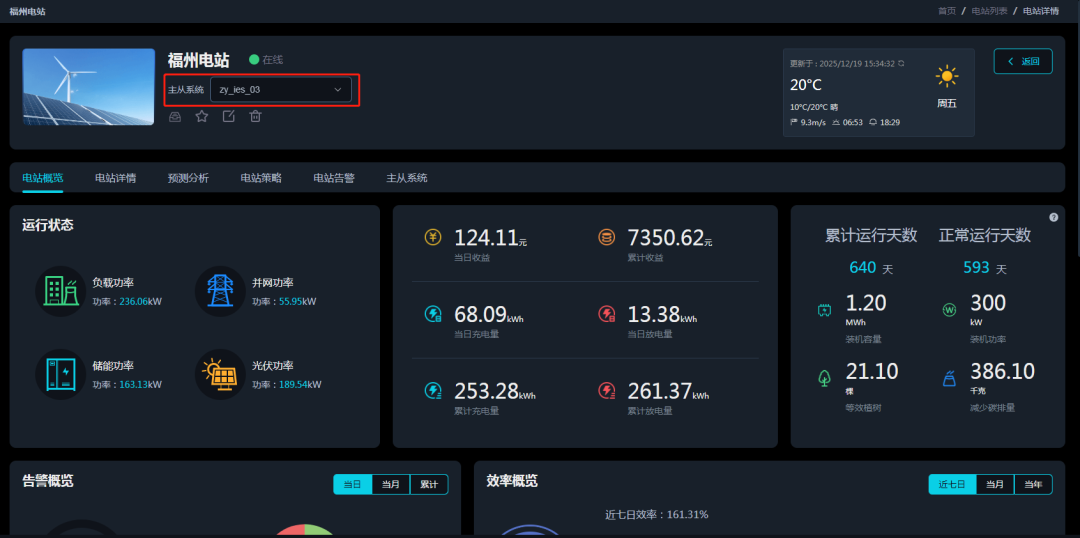Screen dimensions: 1080x538
Task: Click the 累计充电量 icon
Action: pos(433,391)
